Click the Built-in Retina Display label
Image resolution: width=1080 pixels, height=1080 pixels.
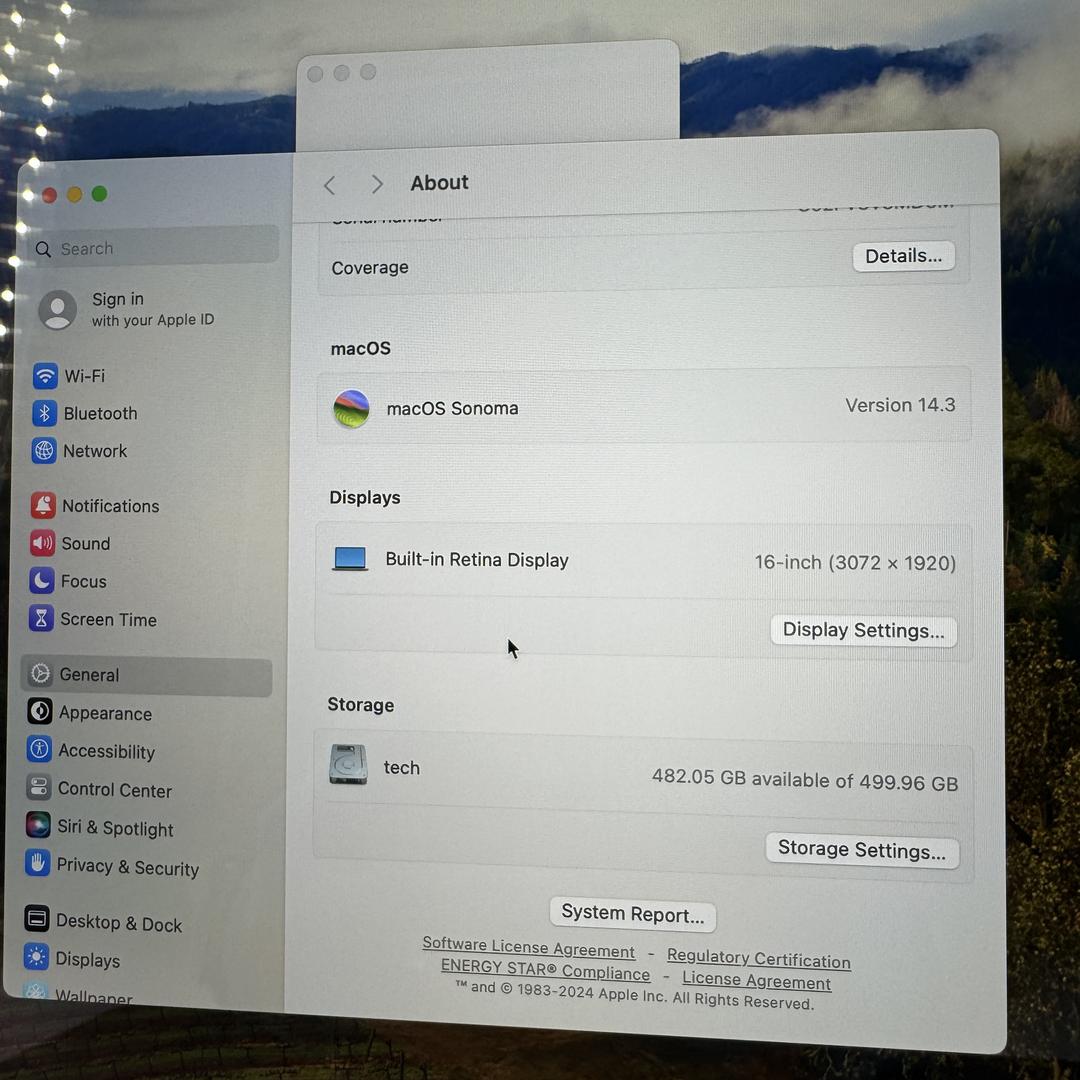click(477, 559)
